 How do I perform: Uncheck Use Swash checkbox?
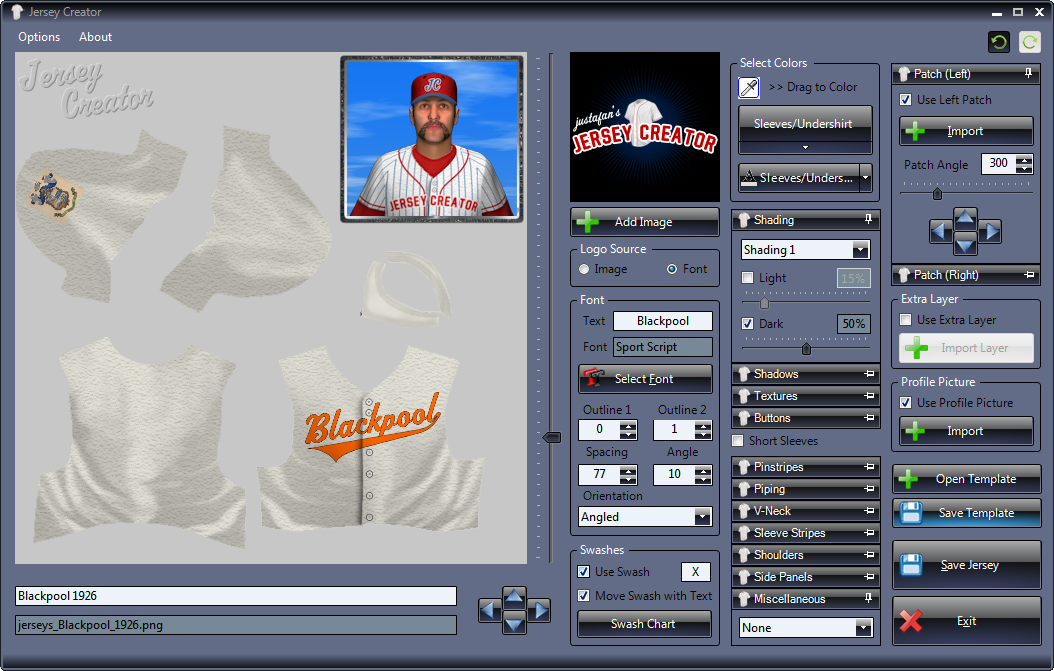584,572
